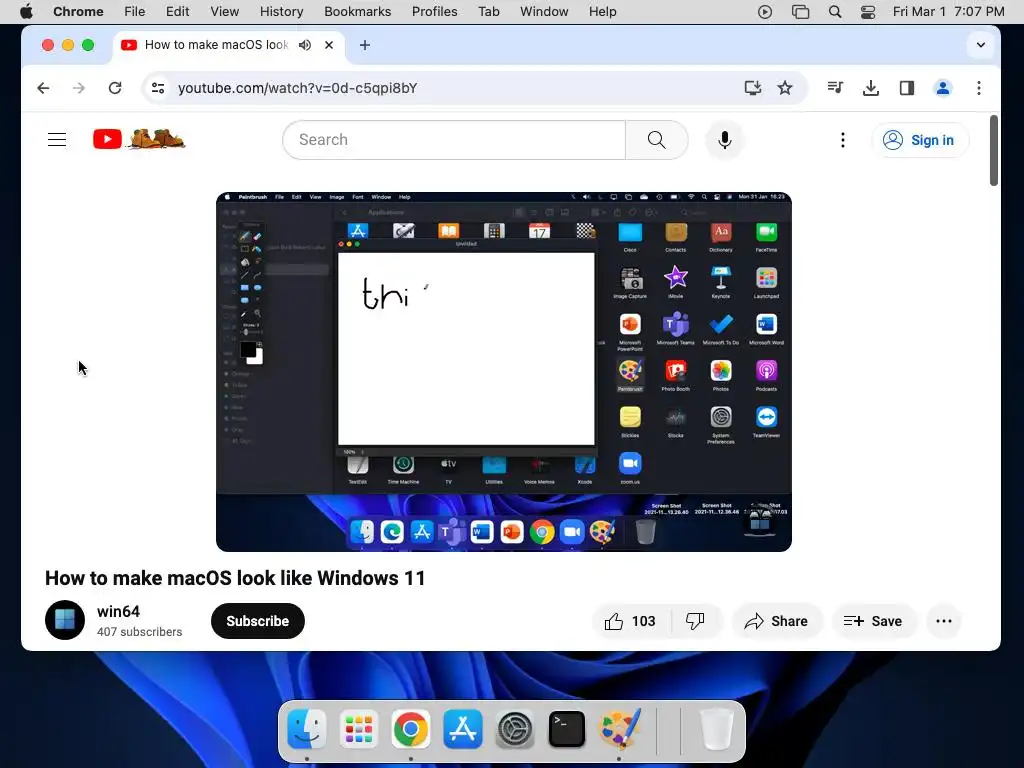1024x768 pixels.
Task: Open more actions ellipsis under the video
Action: 944,621
